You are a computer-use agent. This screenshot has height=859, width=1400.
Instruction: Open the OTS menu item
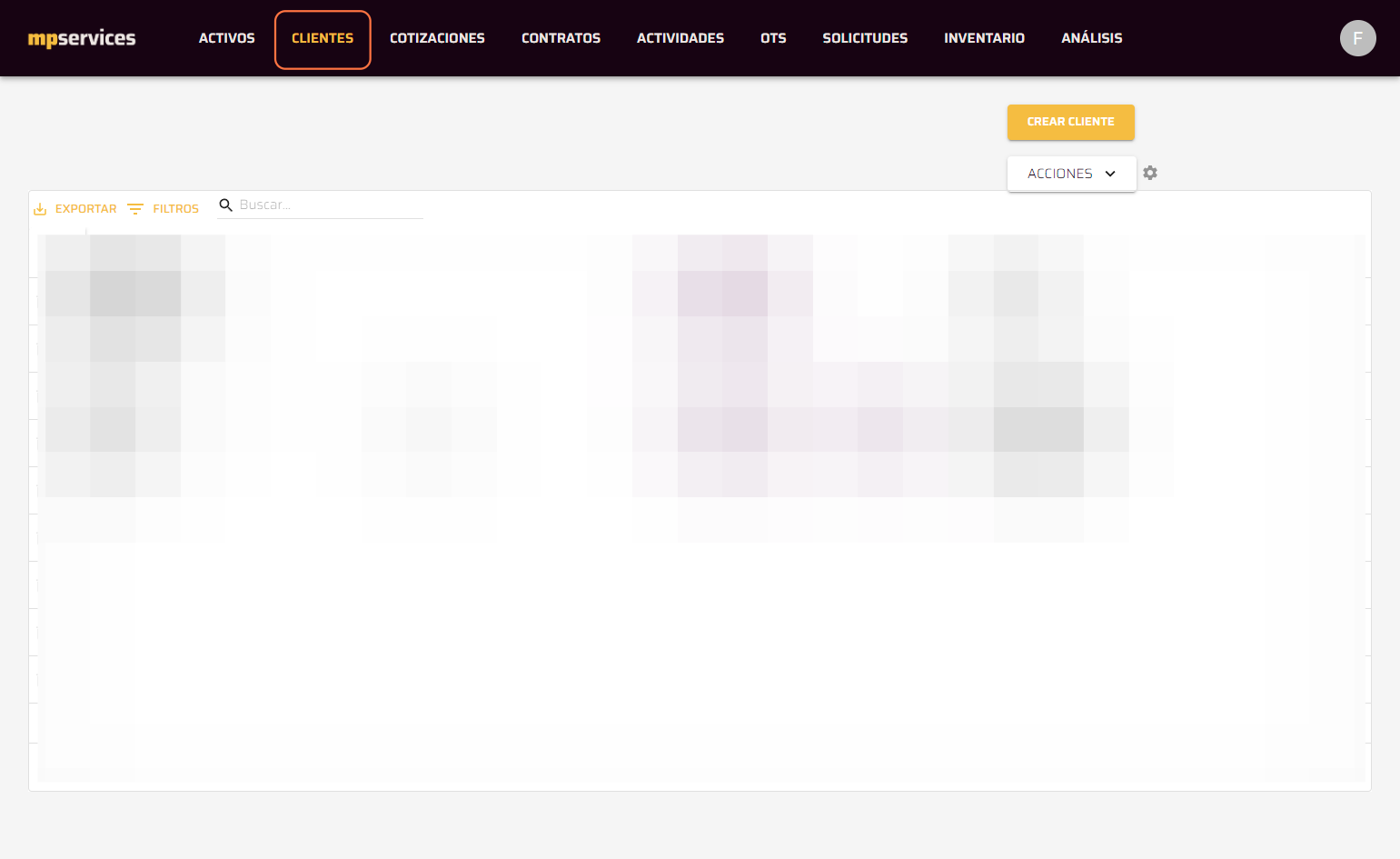click(x=773, y=38)
